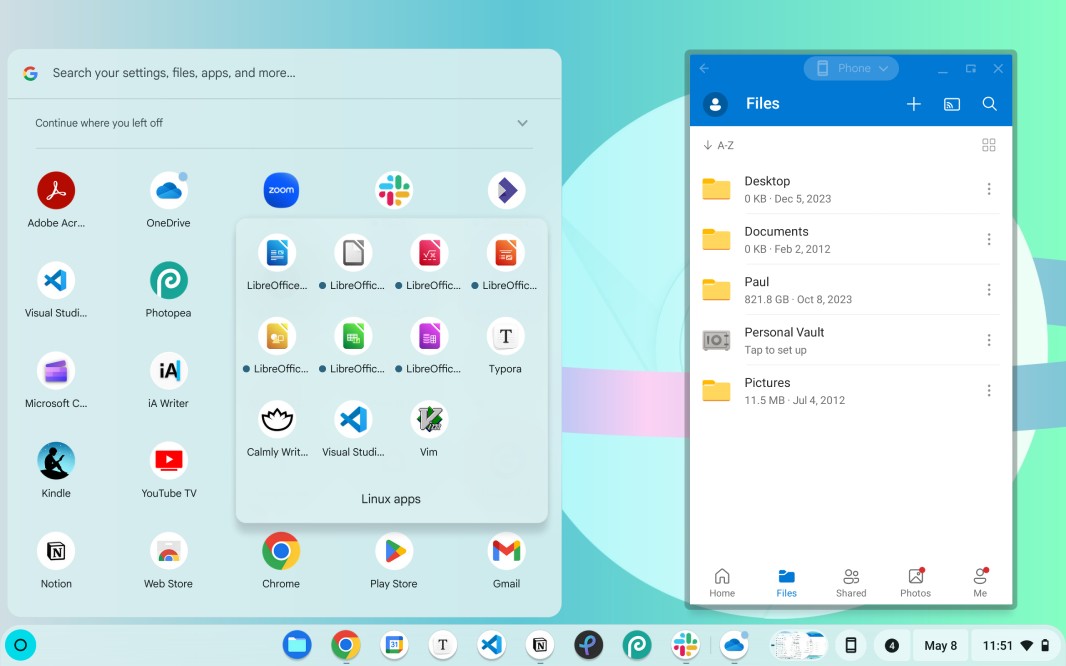The image size is (1066, 666).
Task: Expand the Phone size dropdown
Action: 851,68
